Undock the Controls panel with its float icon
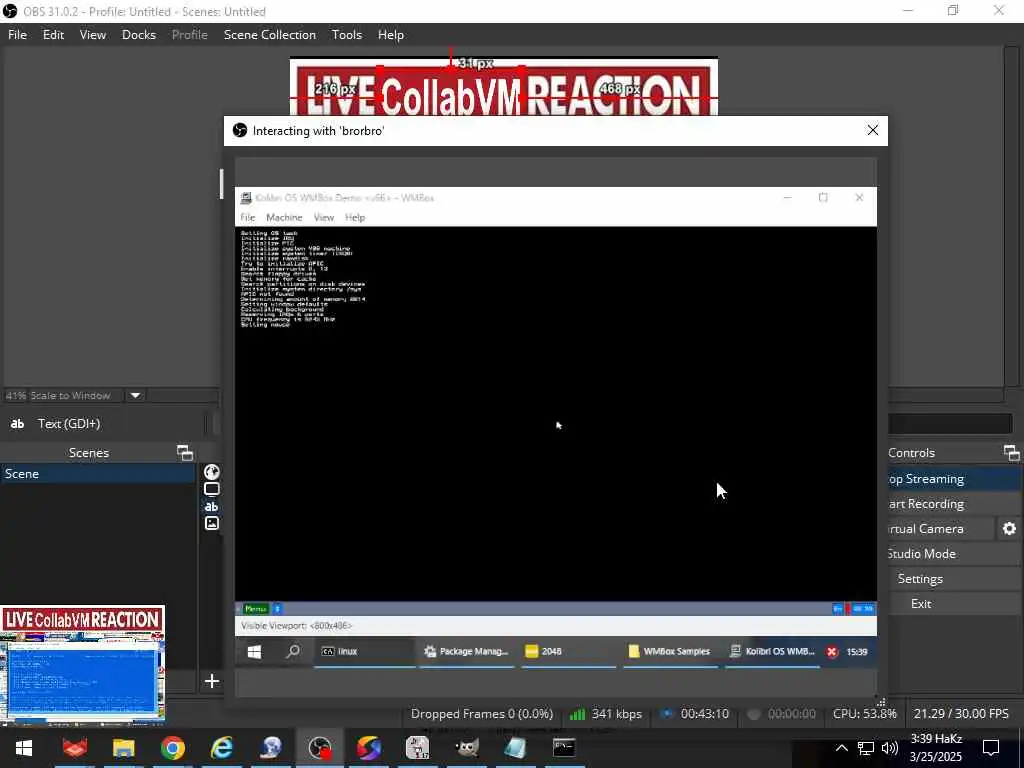1024x768 pixels. 1011,453
